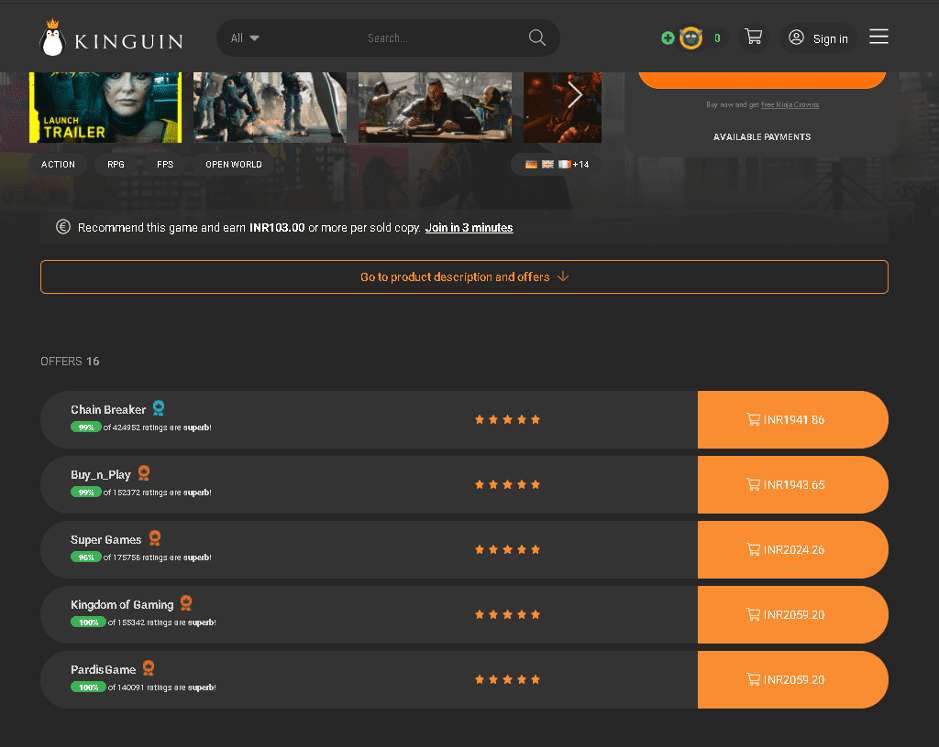Viewport: 939px width, 747px height.
Task: Click the PardisGame five-star rating
Action: [x=507, y=680]
